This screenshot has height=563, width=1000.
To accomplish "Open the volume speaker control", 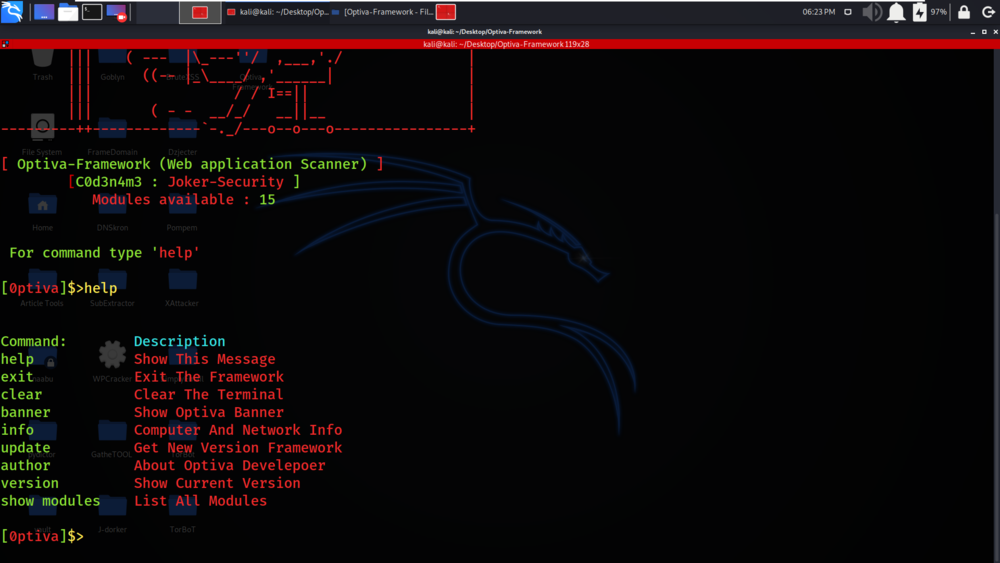I will coord(872,12).
